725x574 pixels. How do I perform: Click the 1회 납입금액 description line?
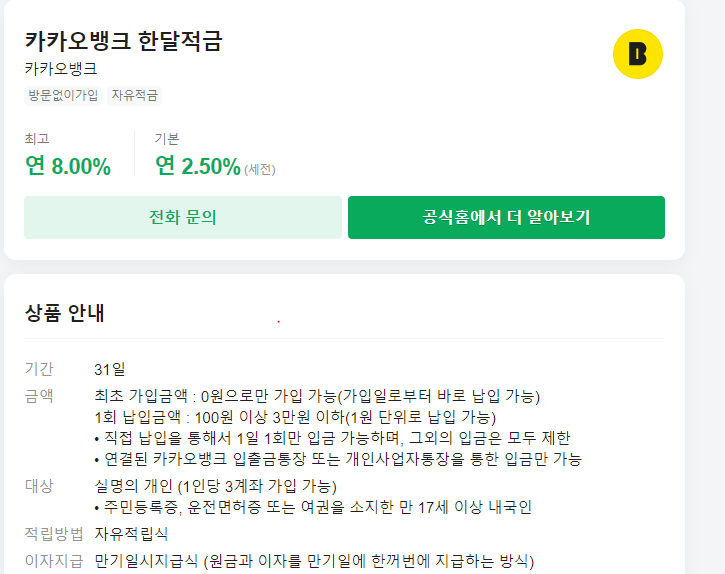(x=294, y=417)
